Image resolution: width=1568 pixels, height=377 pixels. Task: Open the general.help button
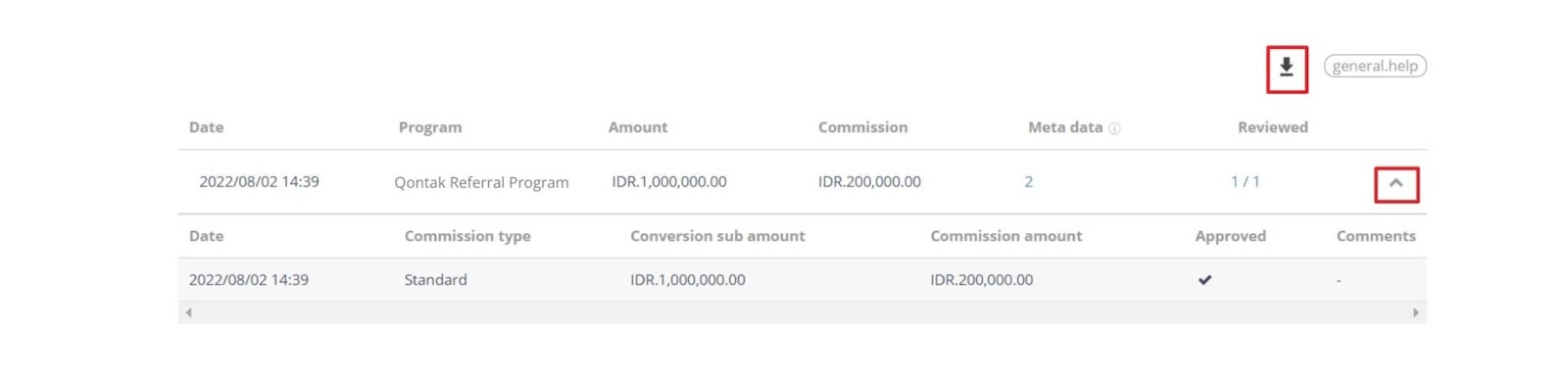[1375, 66]
